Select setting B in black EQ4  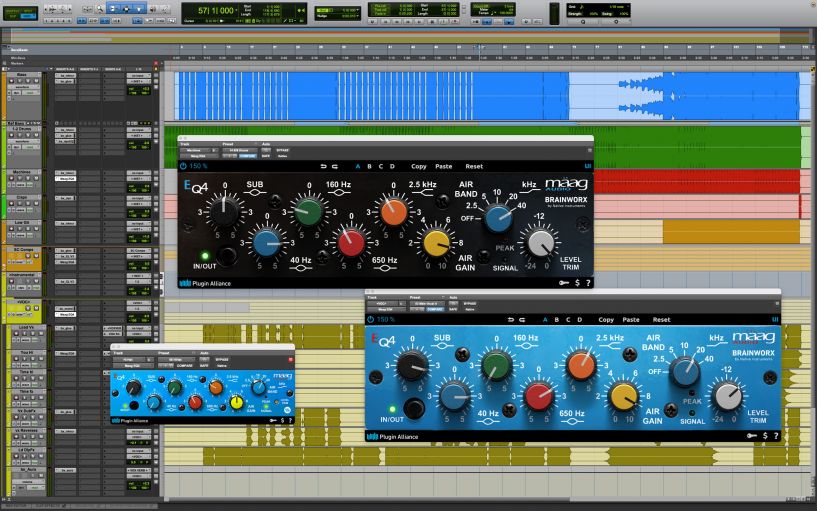point(369,166)
